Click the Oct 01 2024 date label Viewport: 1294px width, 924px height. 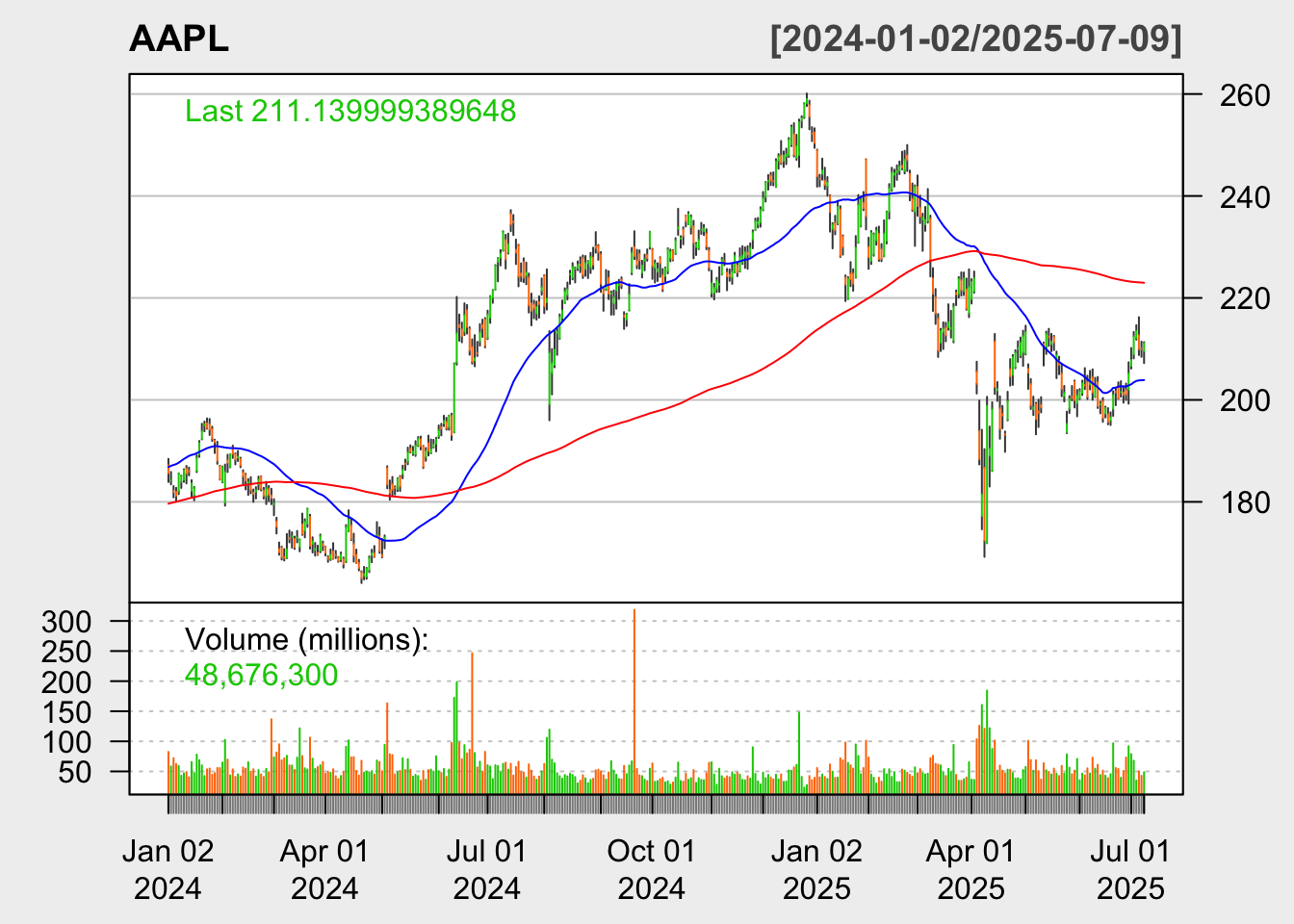(651, 869)
